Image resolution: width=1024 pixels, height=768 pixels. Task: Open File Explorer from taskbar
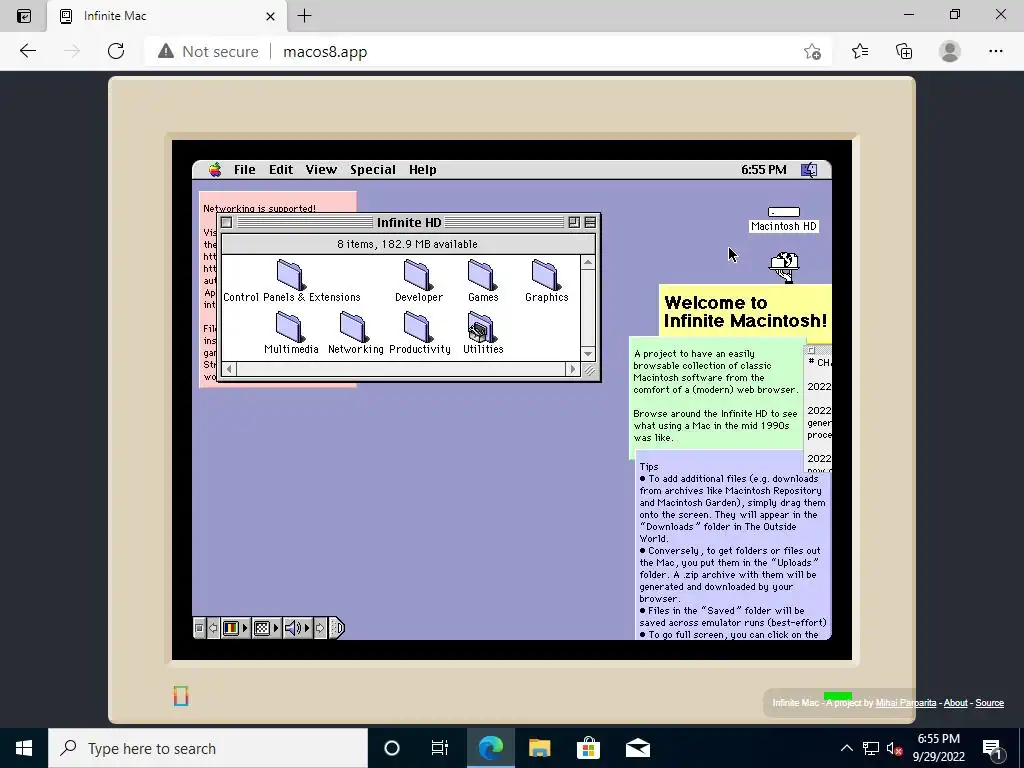[539, 748]
